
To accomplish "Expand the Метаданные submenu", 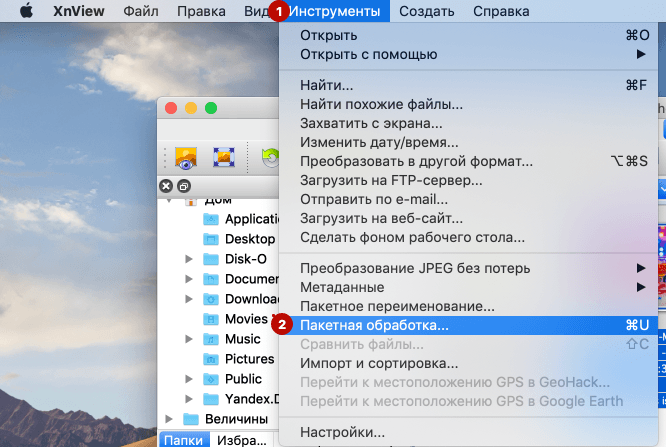I will [x=468, y=287].
